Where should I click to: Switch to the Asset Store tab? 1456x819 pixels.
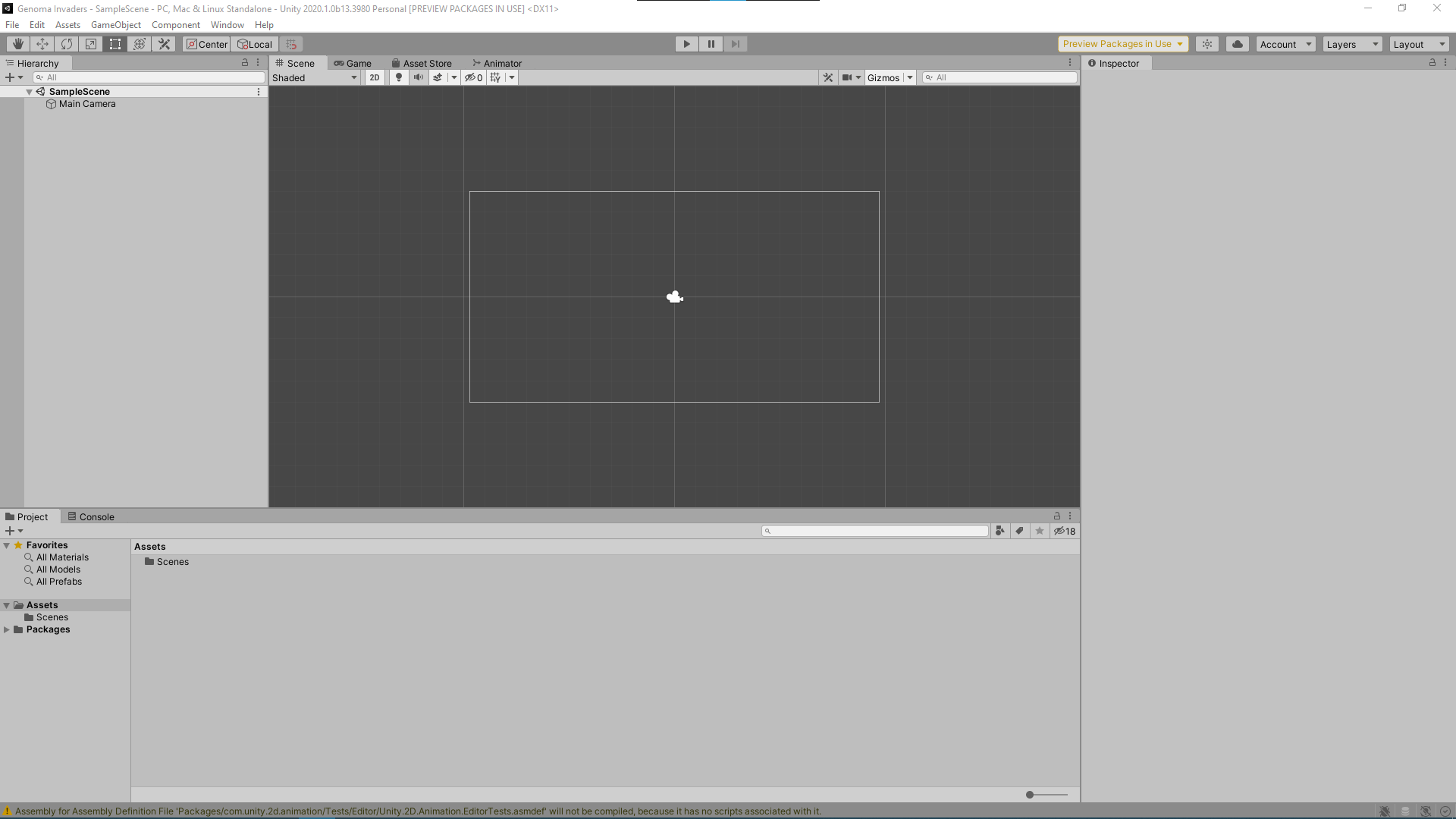point(422,64)
